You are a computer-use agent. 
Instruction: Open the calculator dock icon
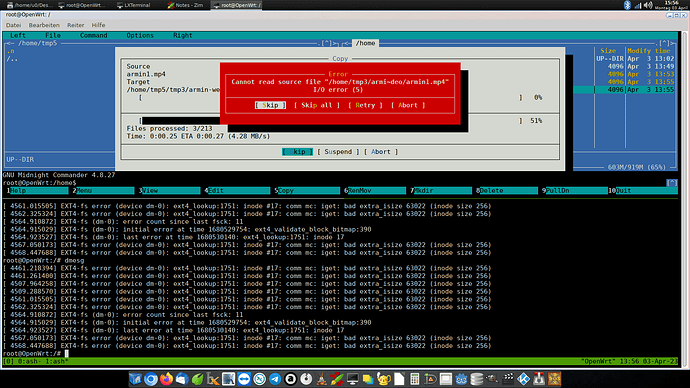414,379
